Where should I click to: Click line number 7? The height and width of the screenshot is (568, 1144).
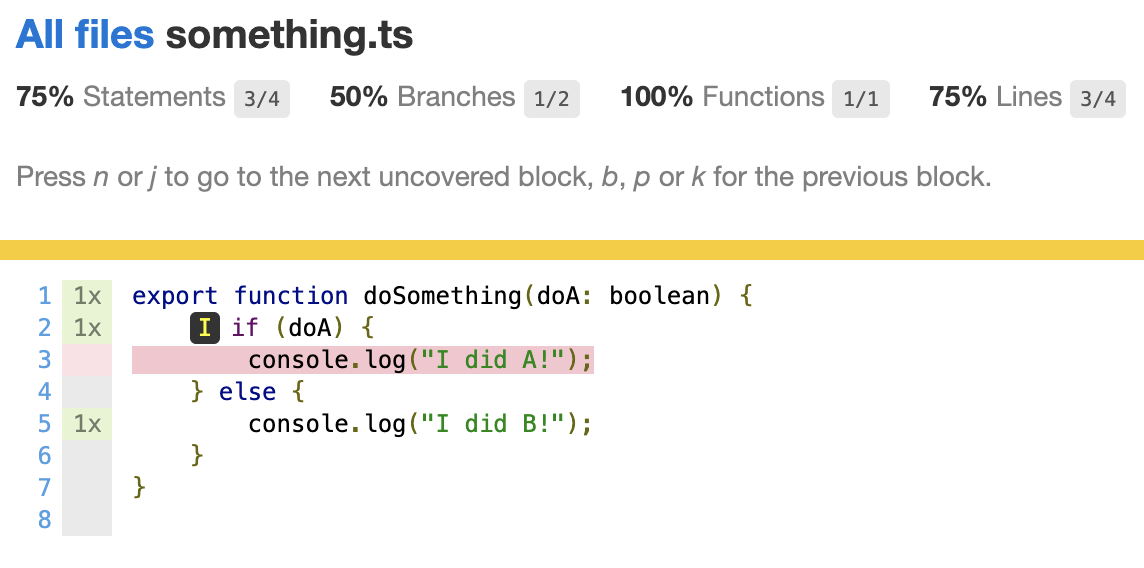(45, 488)
